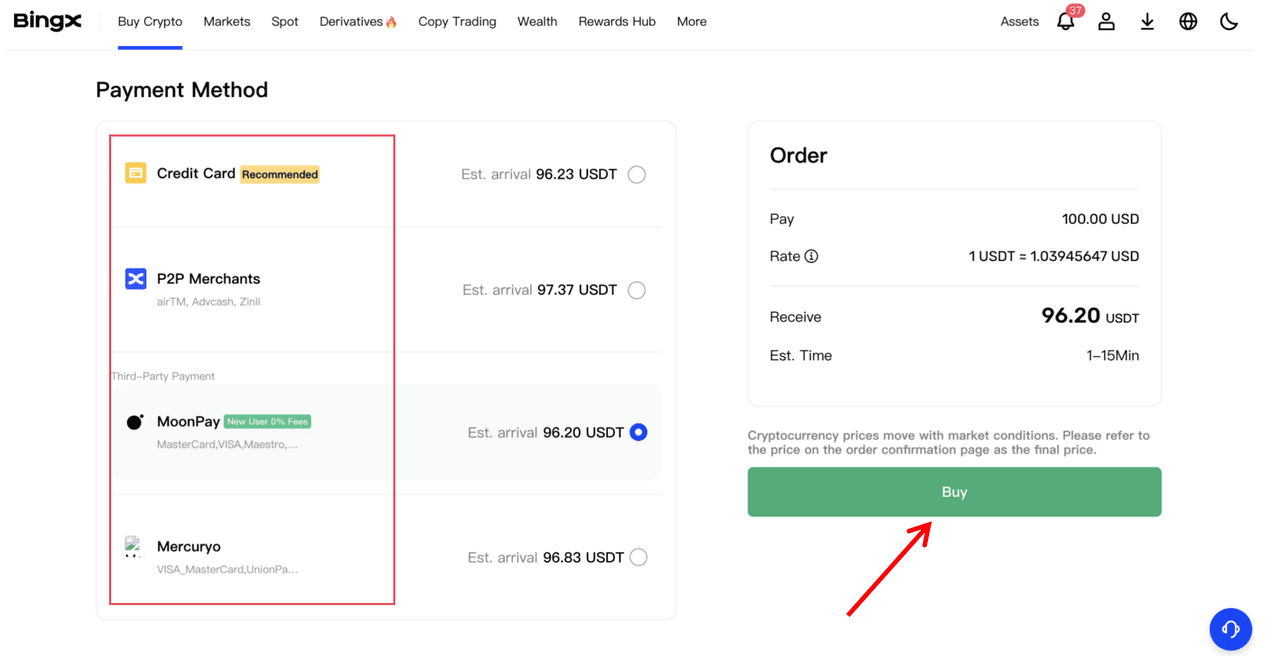Click the download app icon
This screenshot has width=1280, height=658.
pyautogui.click(x=1147, y=21)
